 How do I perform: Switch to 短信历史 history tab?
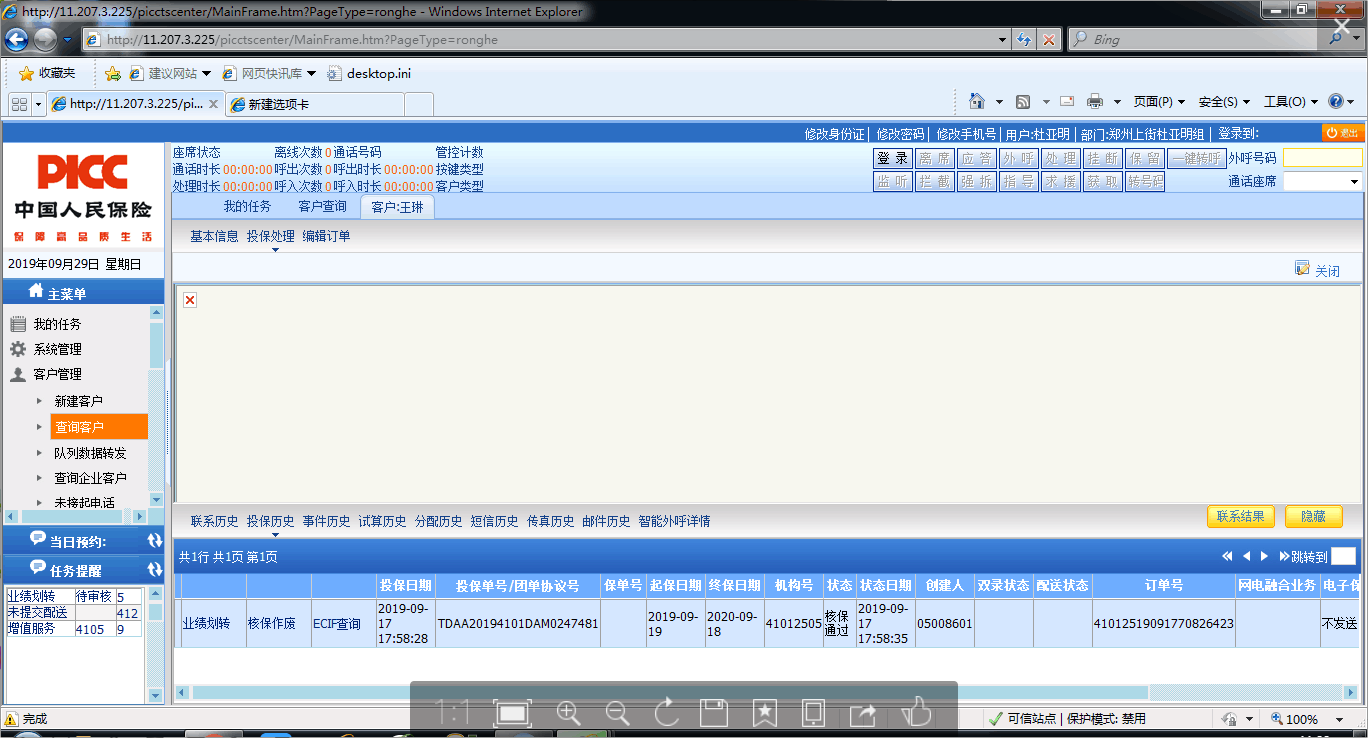coord(494,521)
